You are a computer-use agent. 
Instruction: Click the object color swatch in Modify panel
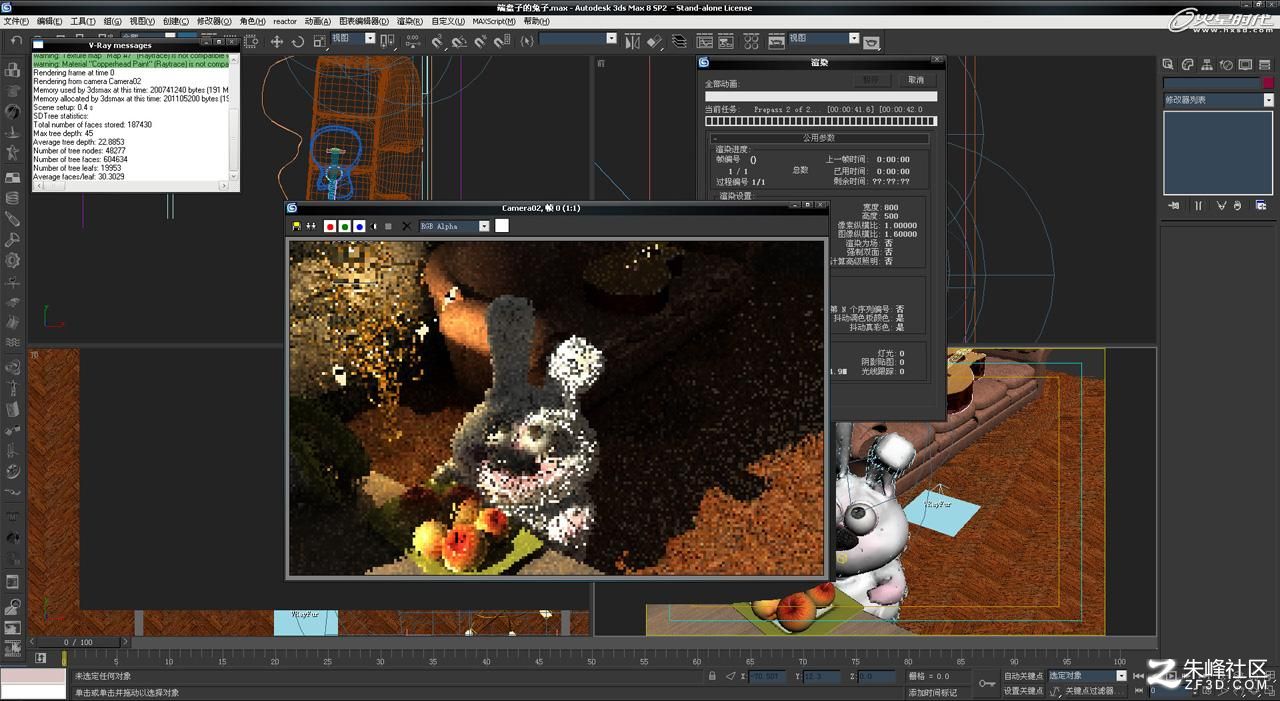(x=1269, y=84)
